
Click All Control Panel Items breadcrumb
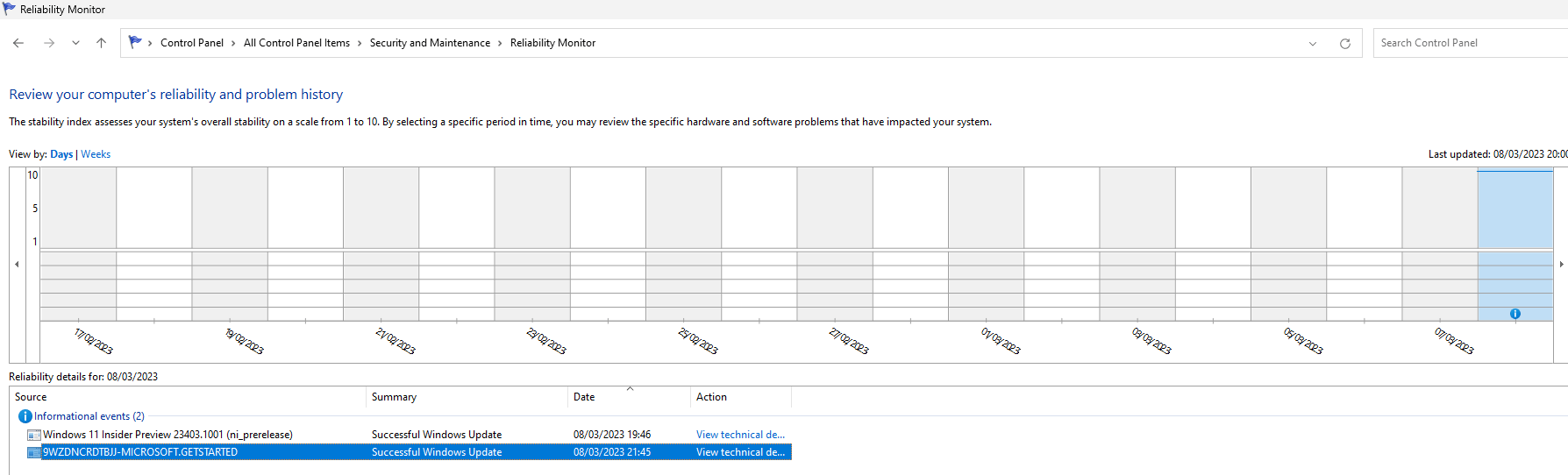[x=296, y=43]
